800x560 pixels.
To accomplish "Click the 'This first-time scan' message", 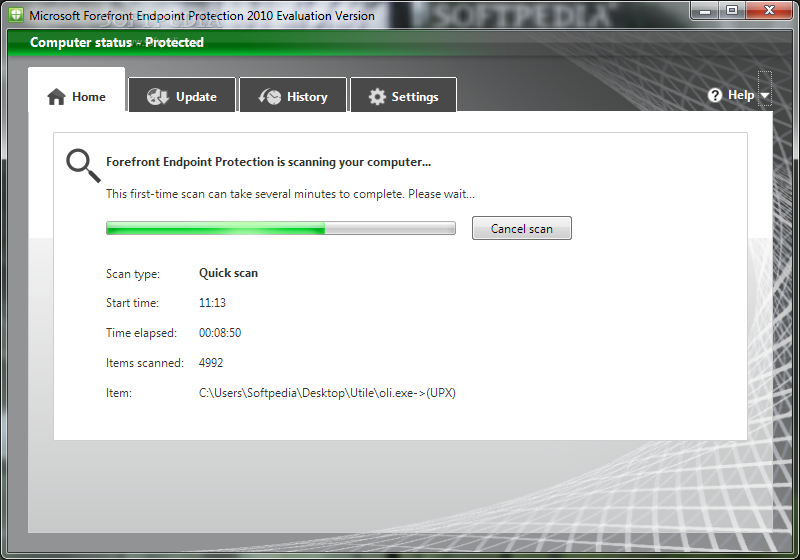I will 290,194.
